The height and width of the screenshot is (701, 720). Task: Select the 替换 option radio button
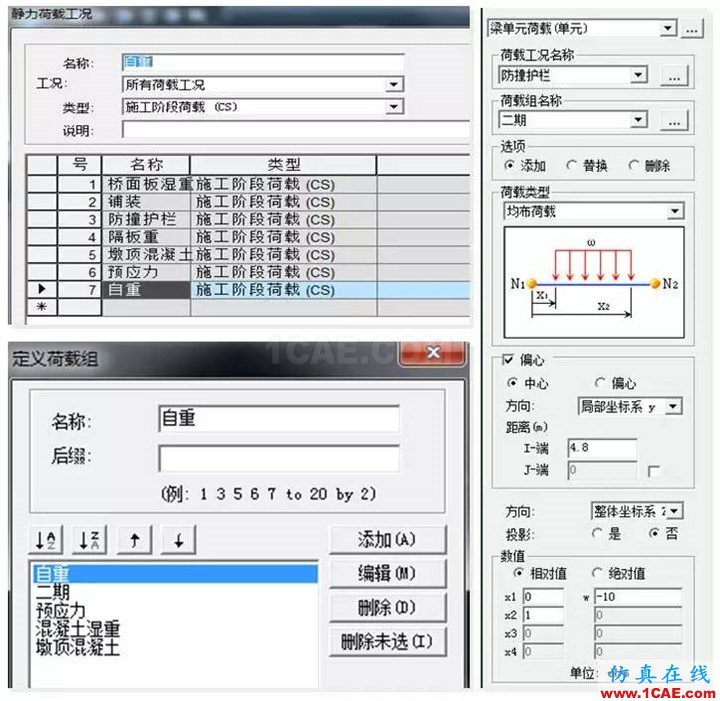[571, 165]
